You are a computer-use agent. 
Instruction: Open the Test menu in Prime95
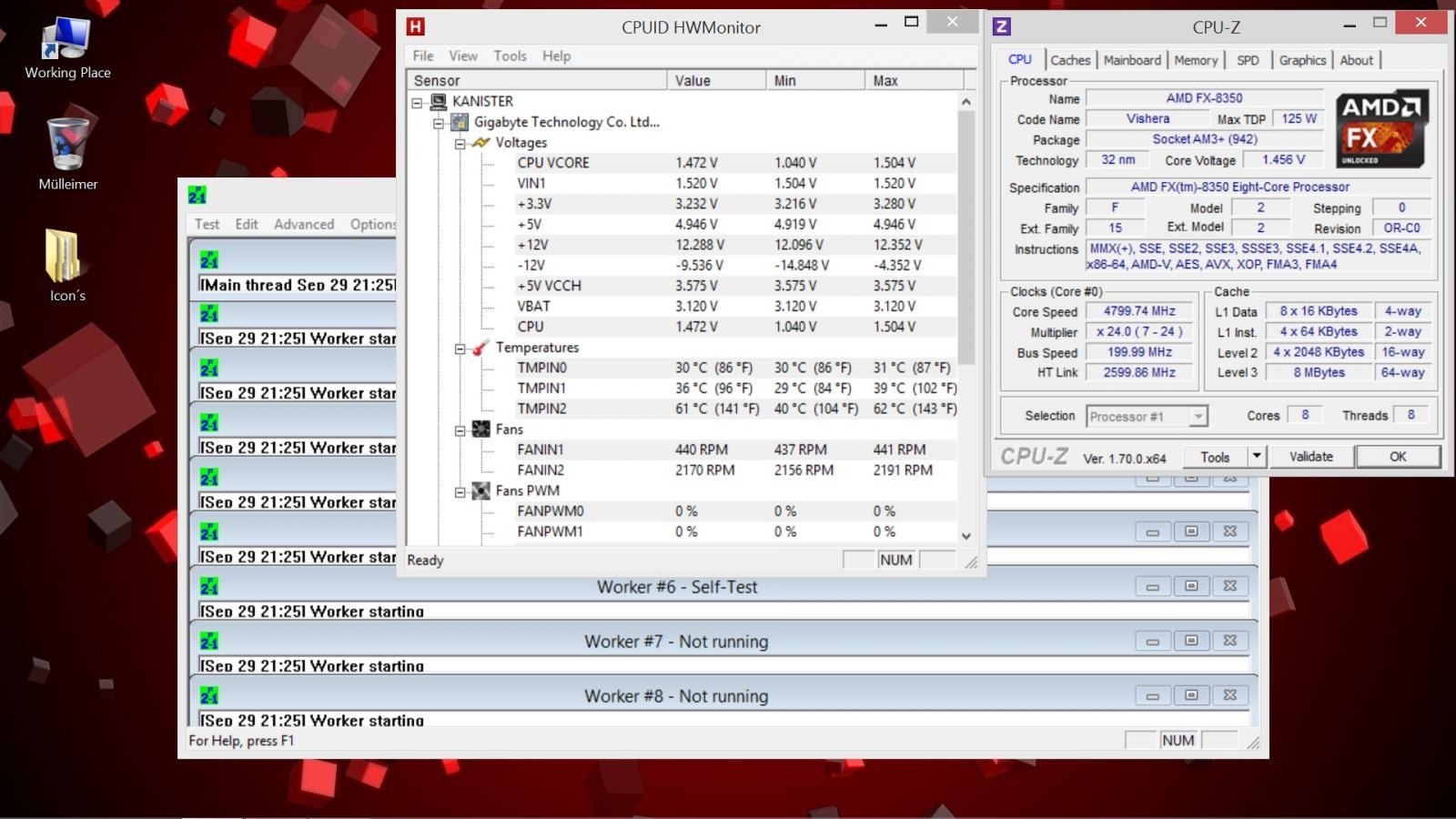[x=207, y=224]
